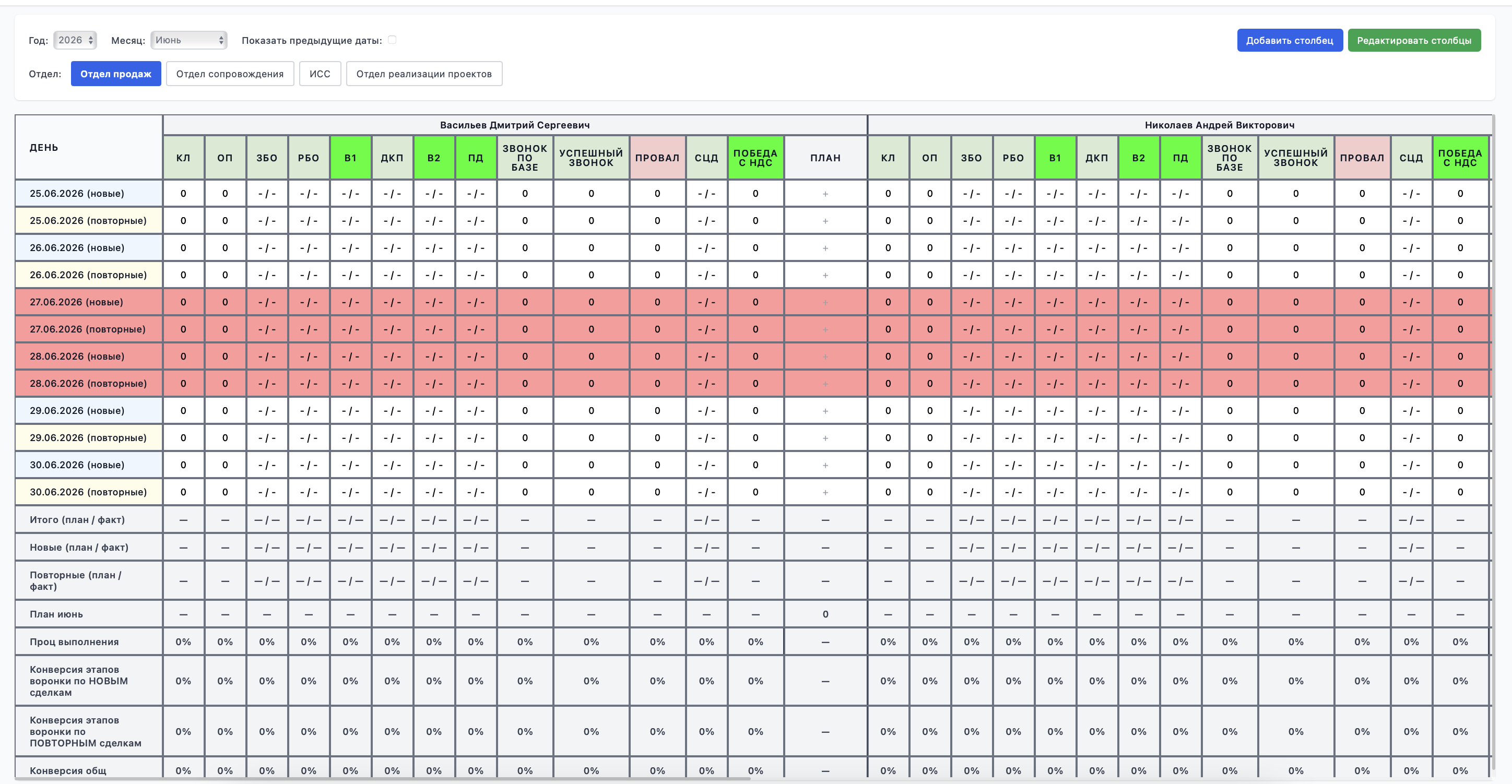Add plan with plus on 30.06.2026 (новые) row
Image resolution: width=1512 pixels, height=784 pixels.
pyautogui.click(x=825, y=466)
